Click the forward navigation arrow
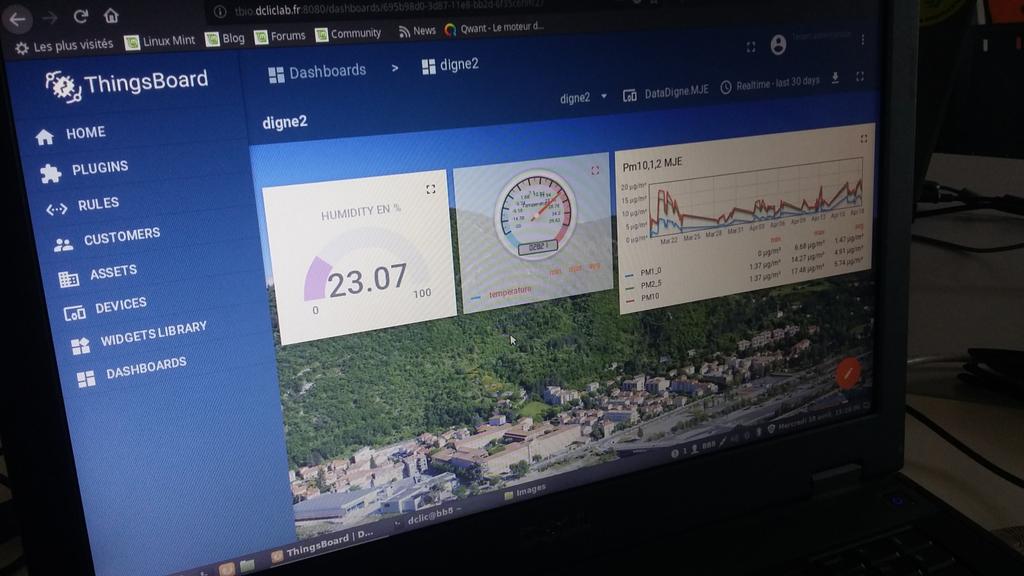The image size is (1024, 576). (50, 18)
